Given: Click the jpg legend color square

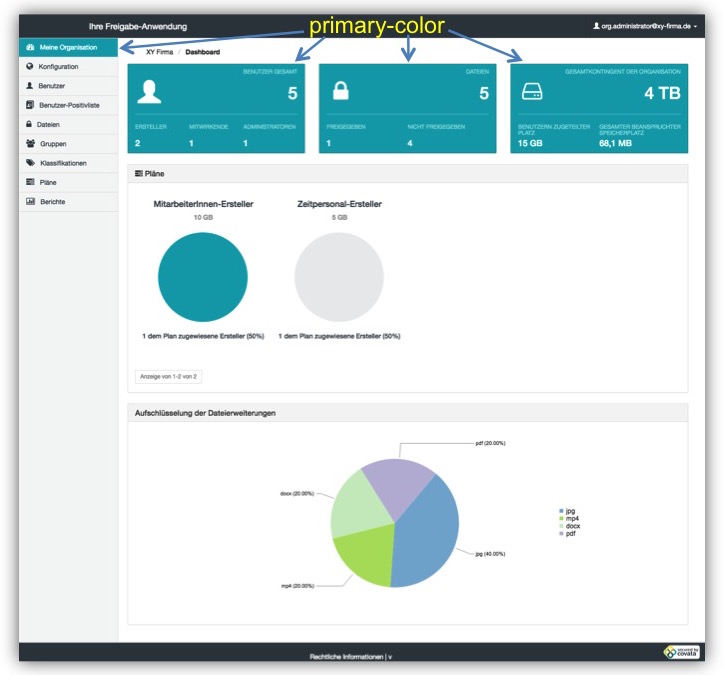Looking at the screenshot, I should pos(561,511).
